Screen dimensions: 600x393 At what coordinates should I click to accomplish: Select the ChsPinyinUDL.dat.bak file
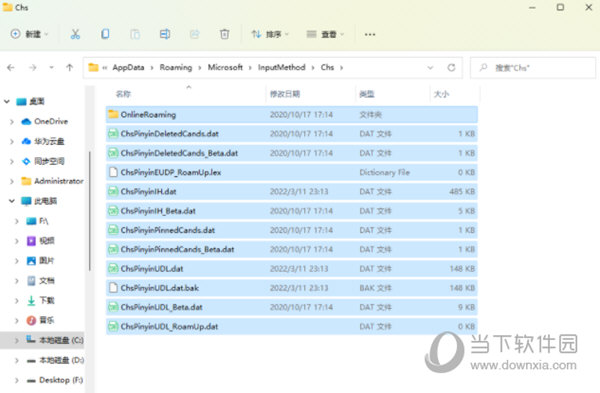pos(292,288)
